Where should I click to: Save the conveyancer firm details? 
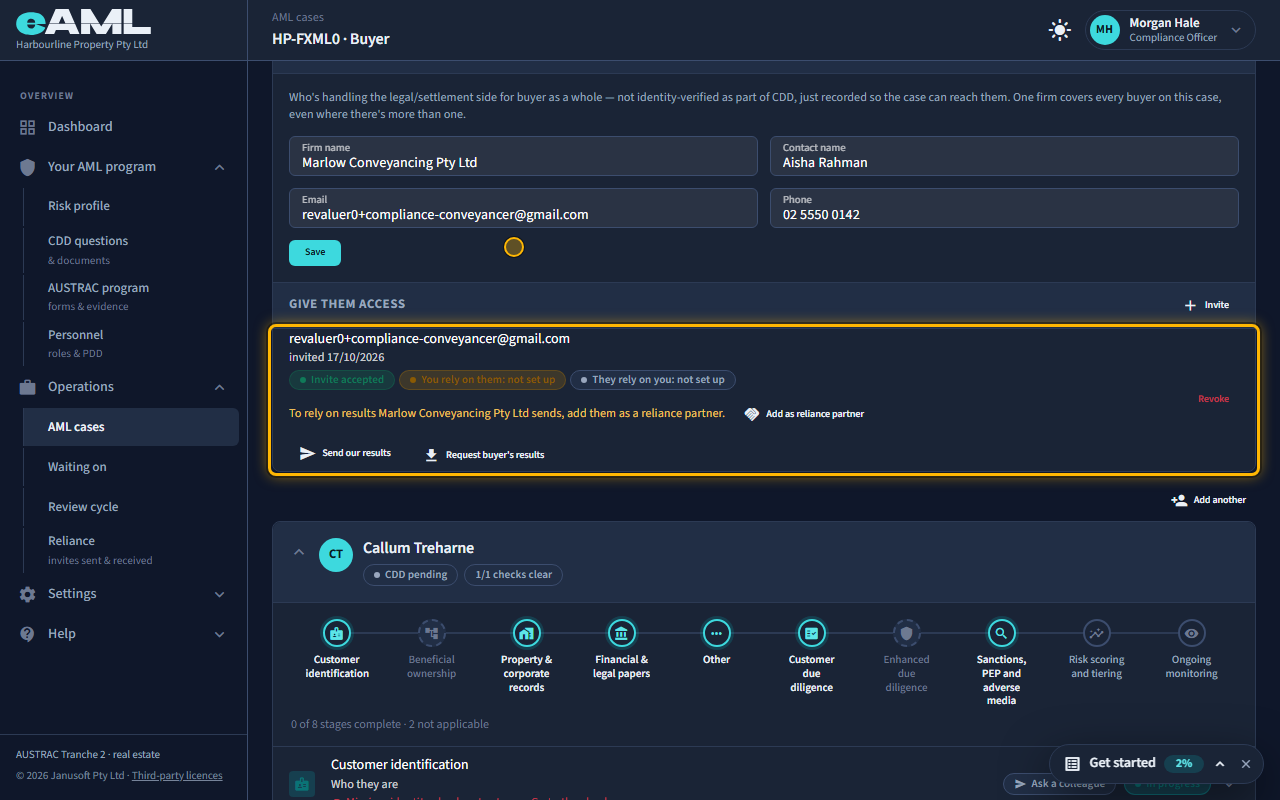[x=315, y=253]
